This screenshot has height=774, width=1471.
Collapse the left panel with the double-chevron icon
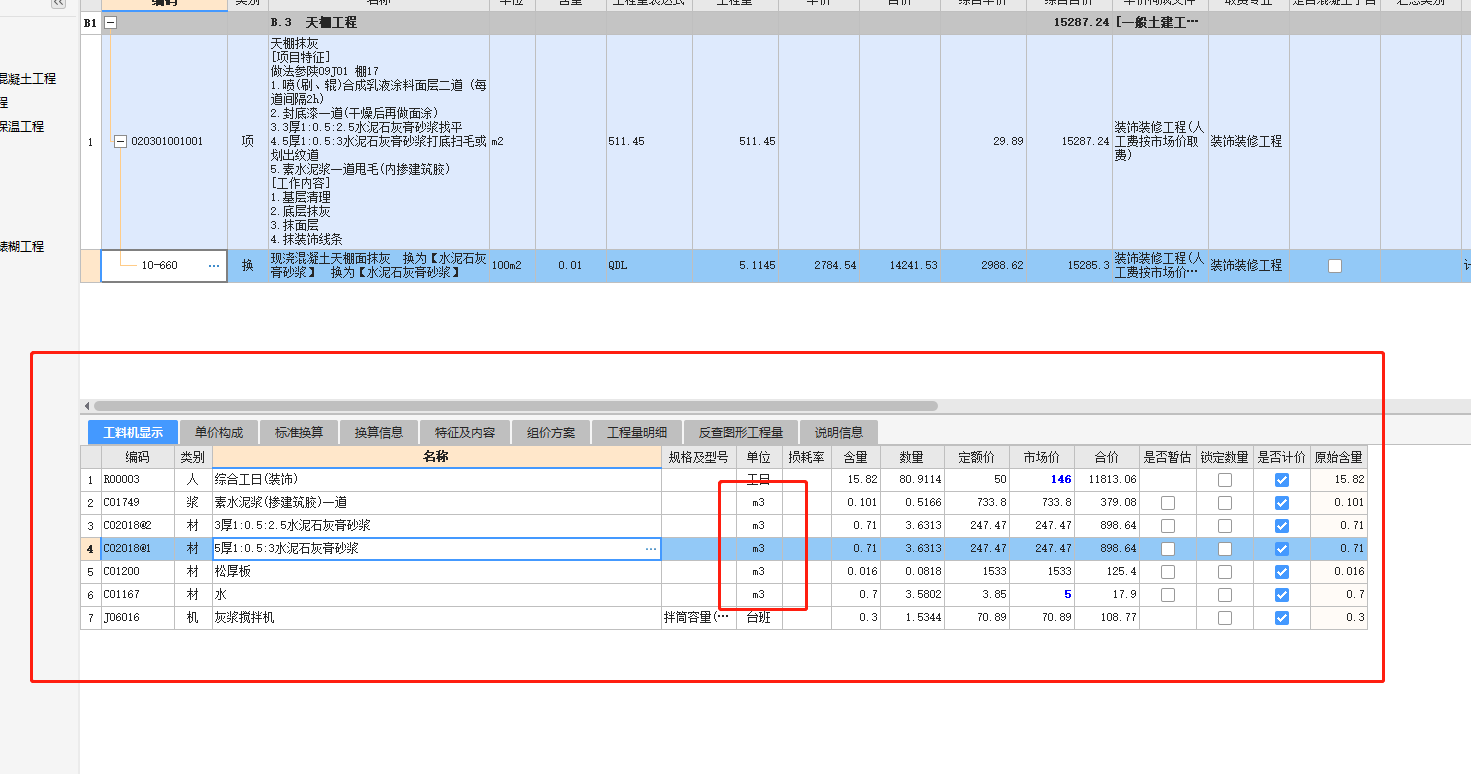coord(58,3)
